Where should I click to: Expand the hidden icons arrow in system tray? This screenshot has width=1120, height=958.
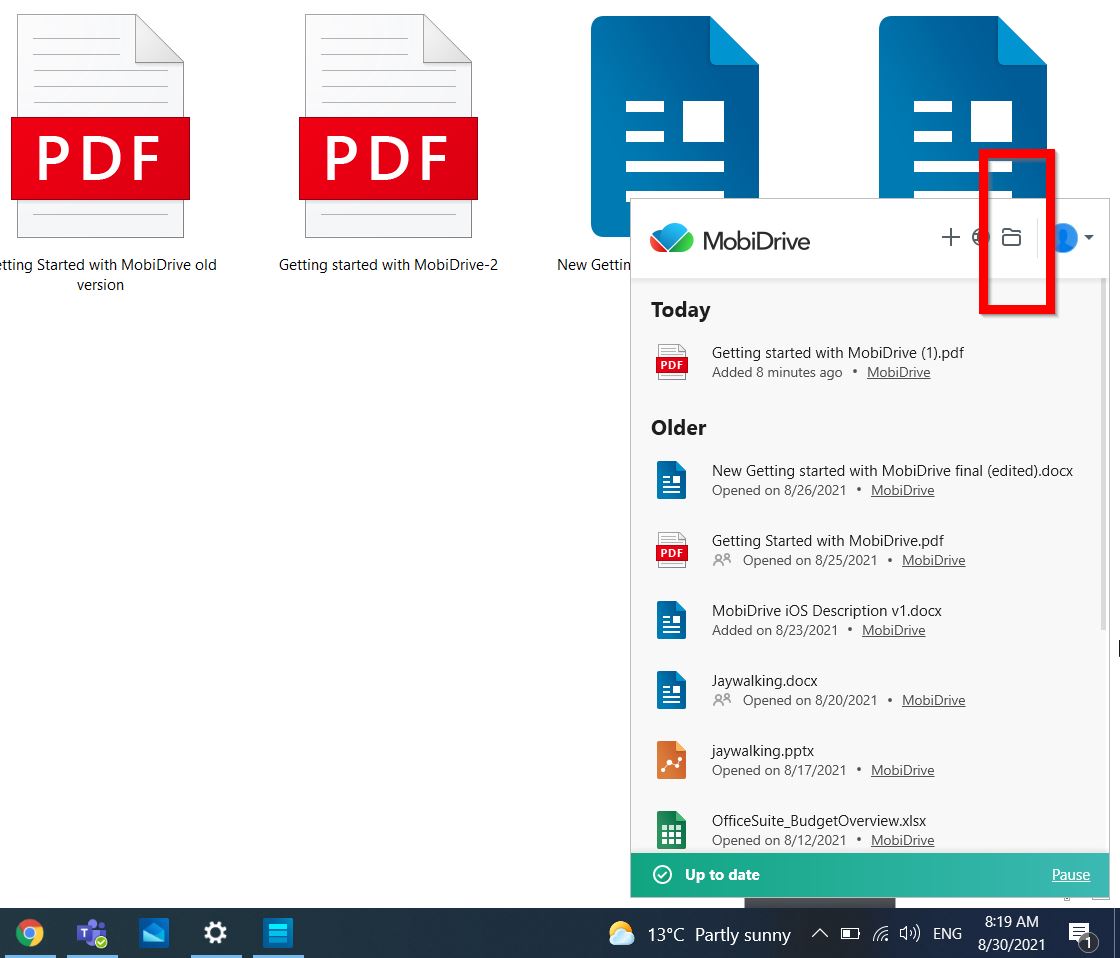pyautogui.click(x=820, y=933)
